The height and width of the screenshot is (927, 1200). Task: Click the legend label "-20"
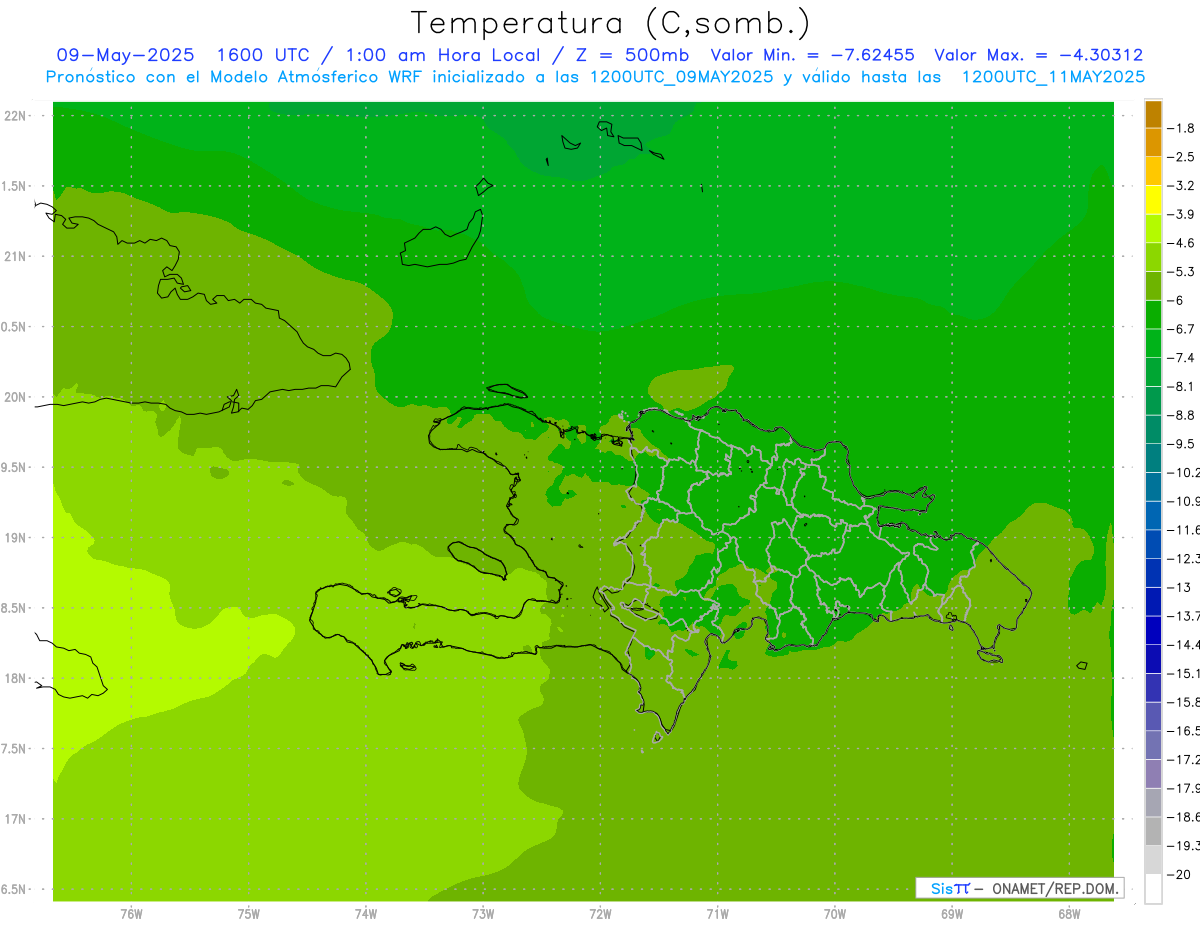click(x=1180, y=874)
